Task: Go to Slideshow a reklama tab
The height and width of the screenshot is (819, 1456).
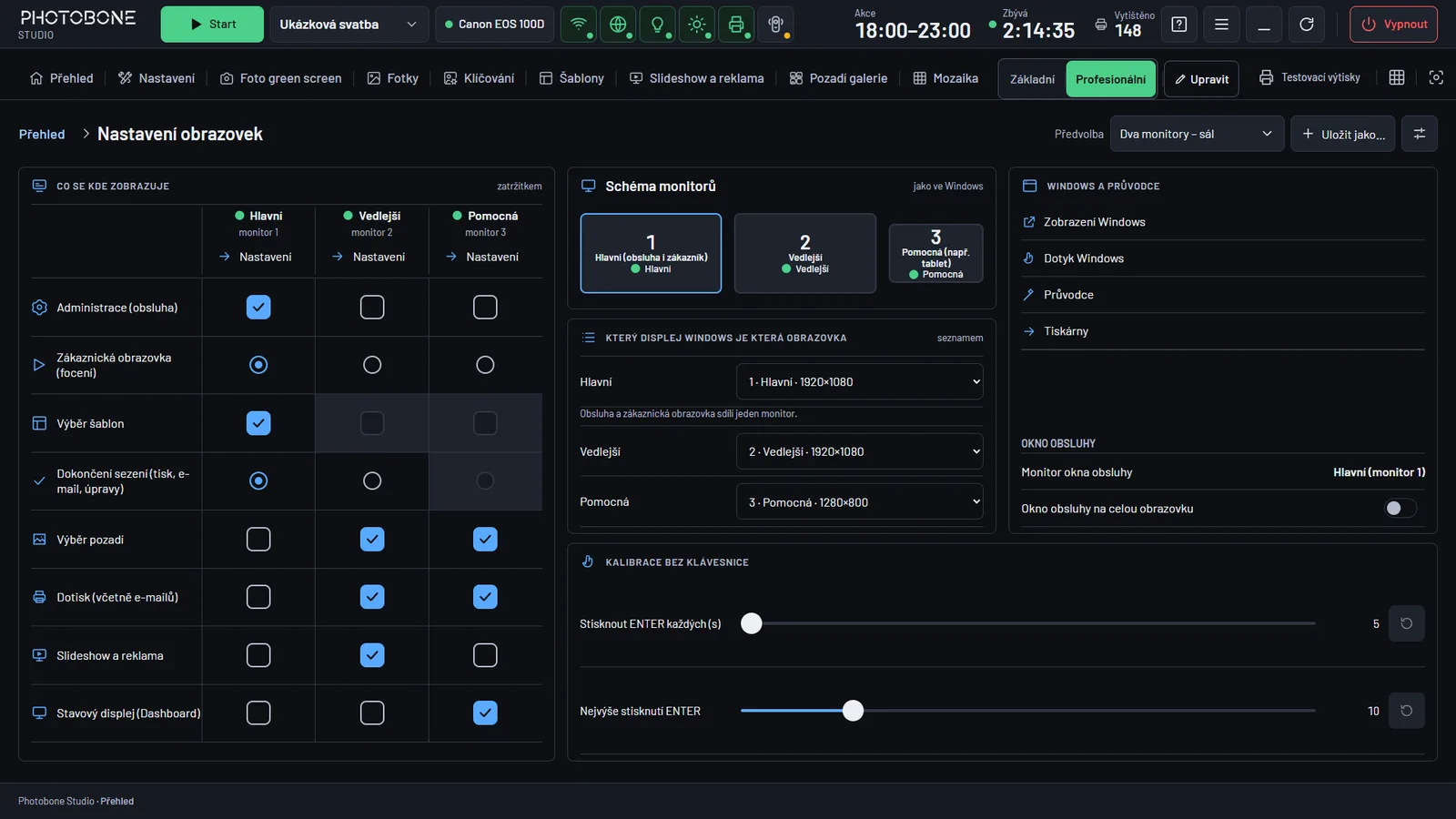Action: coord(697,78)
